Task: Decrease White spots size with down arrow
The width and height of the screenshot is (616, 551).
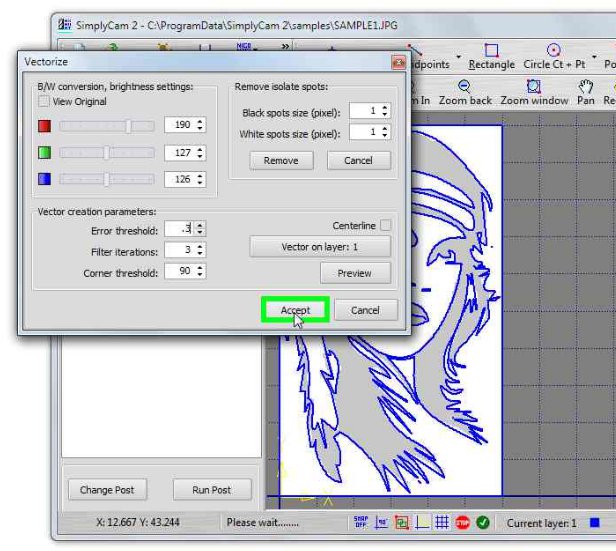Action: 385,136
